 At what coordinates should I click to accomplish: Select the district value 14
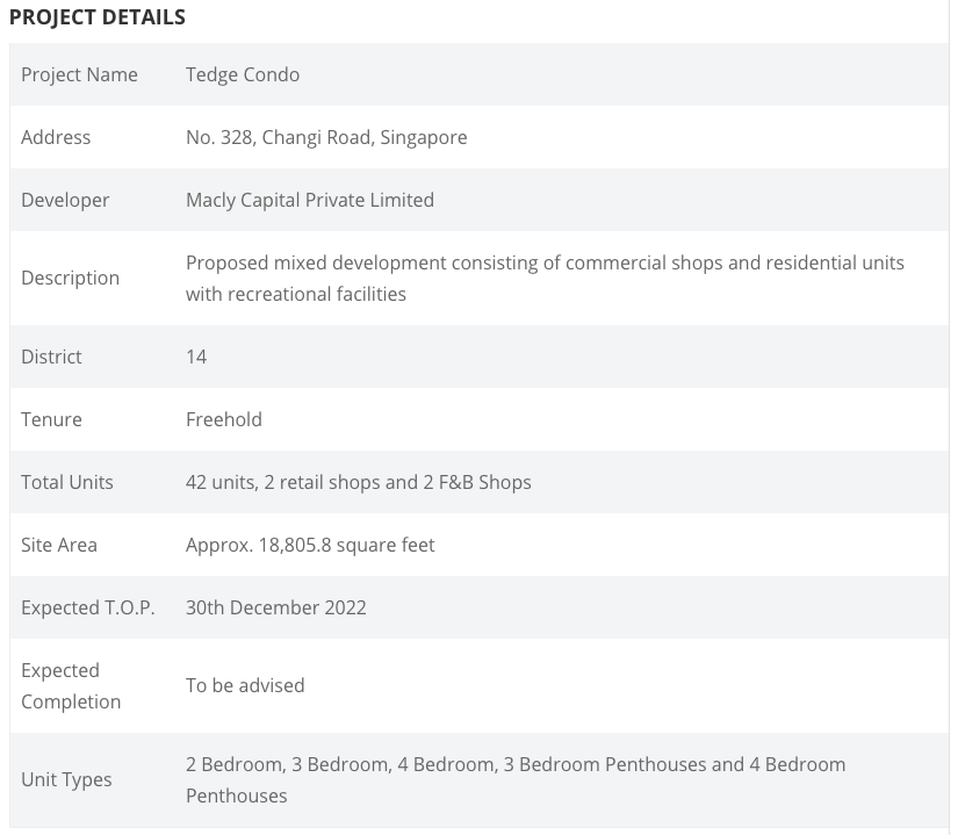click(x=196, y=357)
